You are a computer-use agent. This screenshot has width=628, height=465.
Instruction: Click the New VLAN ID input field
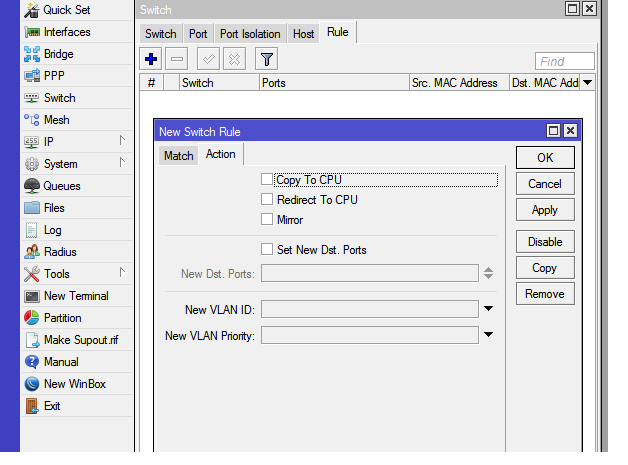[370, 309]
